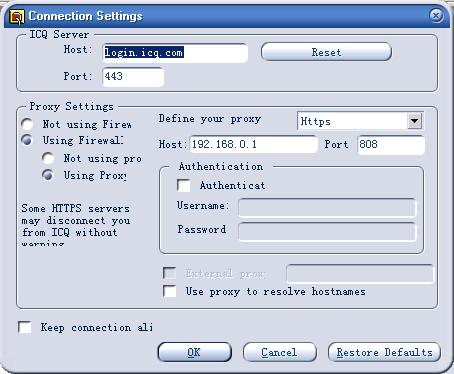Tick Use proxy to resolve hostnames
Screen dimensions: 454x374
170,291
